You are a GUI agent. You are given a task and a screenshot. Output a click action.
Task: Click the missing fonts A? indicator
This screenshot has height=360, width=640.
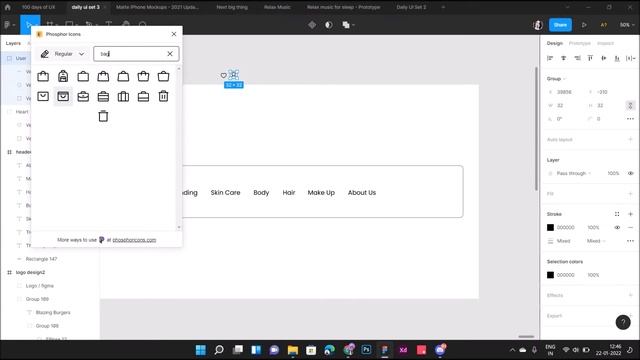[x=604, y=25]
